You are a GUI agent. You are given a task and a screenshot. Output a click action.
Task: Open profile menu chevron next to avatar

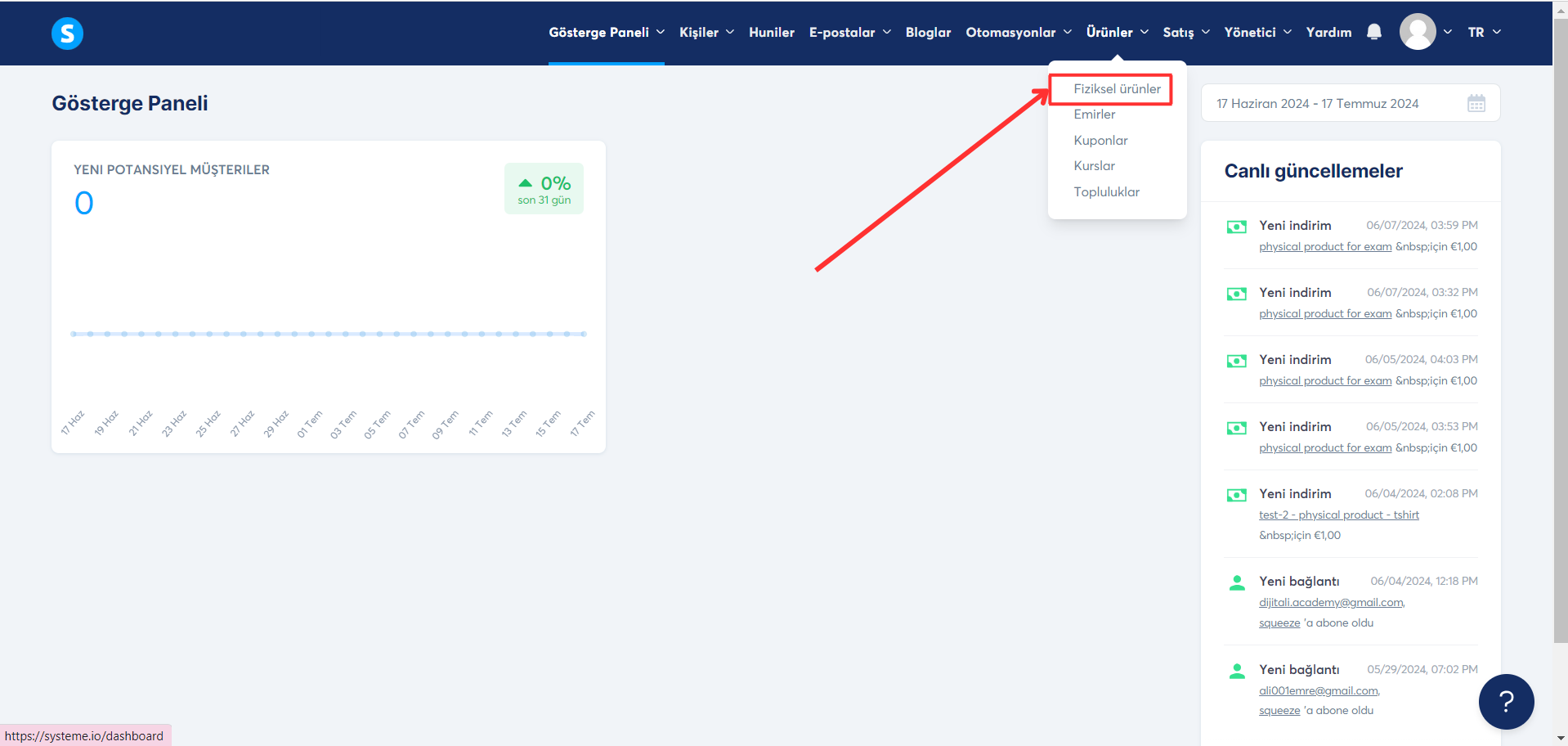tap(1447, 32)
